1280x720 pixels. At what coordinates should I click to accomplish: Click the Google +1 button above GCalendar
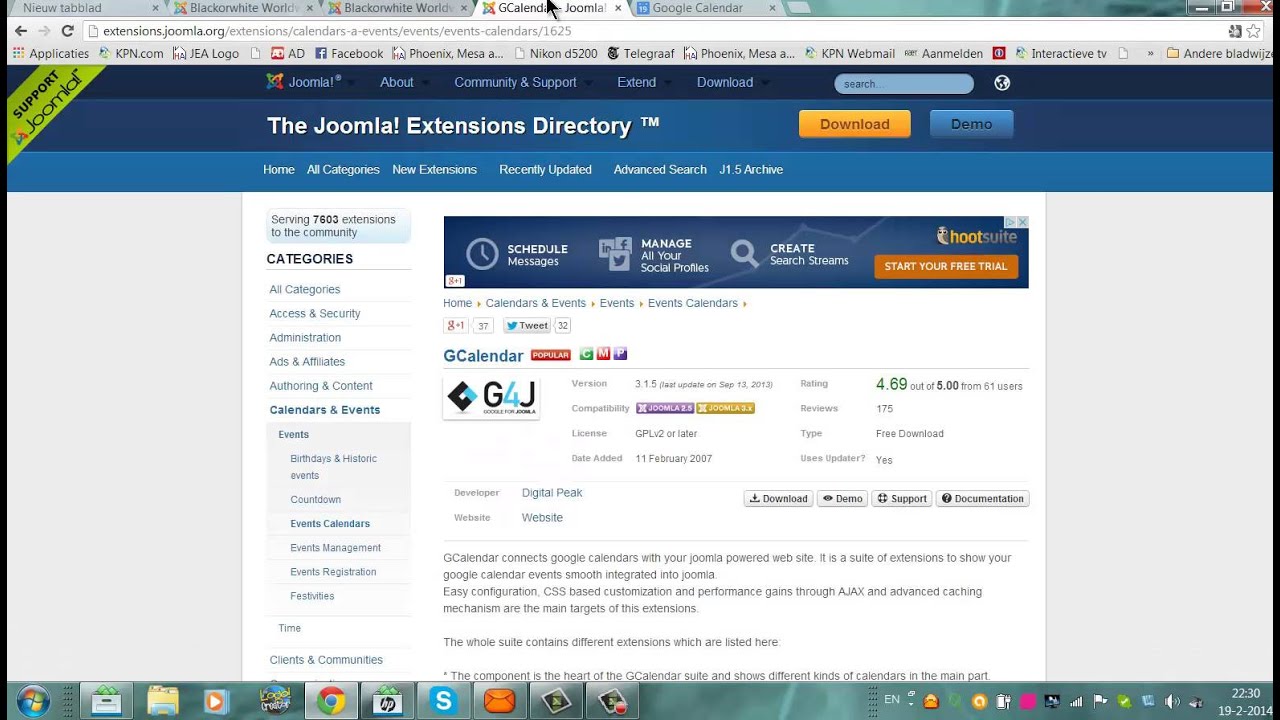click(x=456, y=325)
